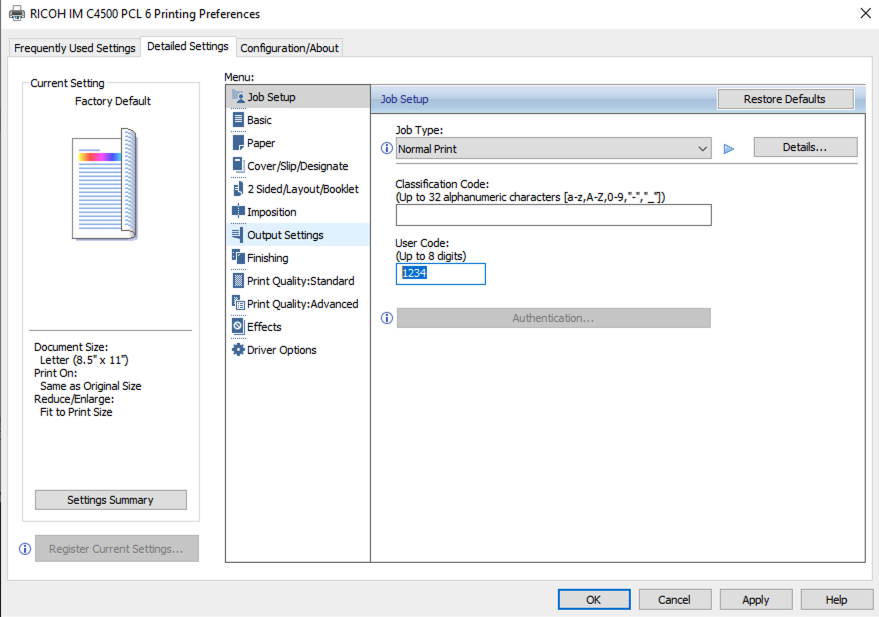Select Finishing in the menu list
Viewport: 879px width, 617px height.
click(x=298, y=258)
